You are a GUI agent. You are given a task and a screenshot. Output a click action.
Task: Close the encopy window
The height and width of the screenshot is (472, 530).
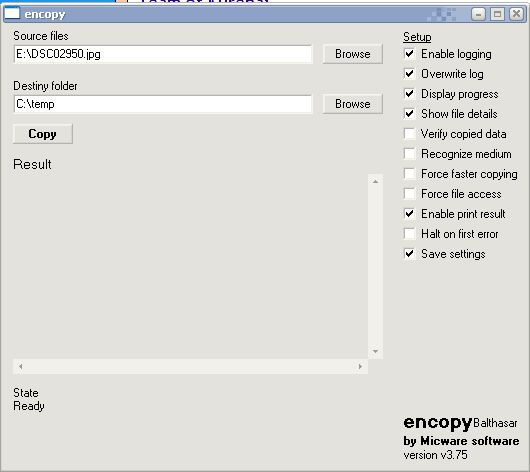coord(516,14)
